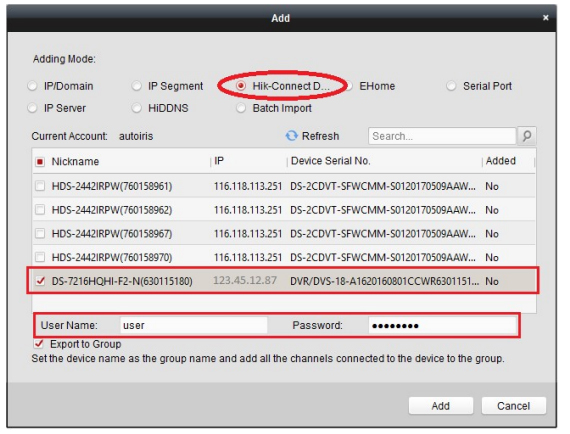The height and width of the screenshot is (434, 570).
Task: Select the IP Server adding mode
Action: coord(32,108)
